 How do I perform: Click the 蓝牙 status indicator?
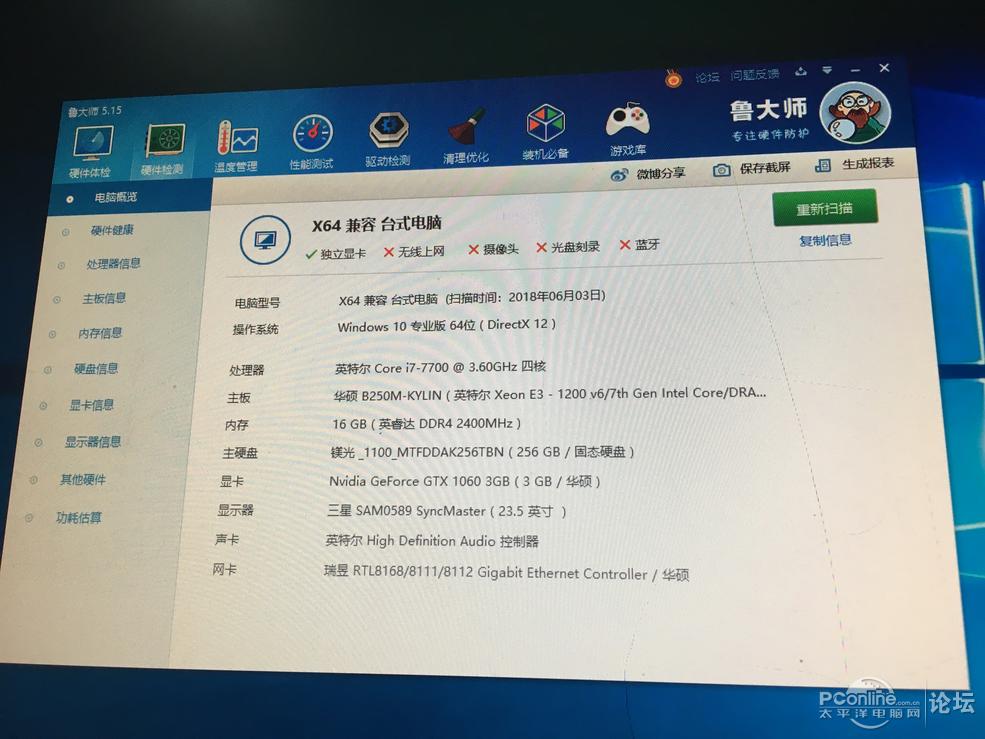639,244
